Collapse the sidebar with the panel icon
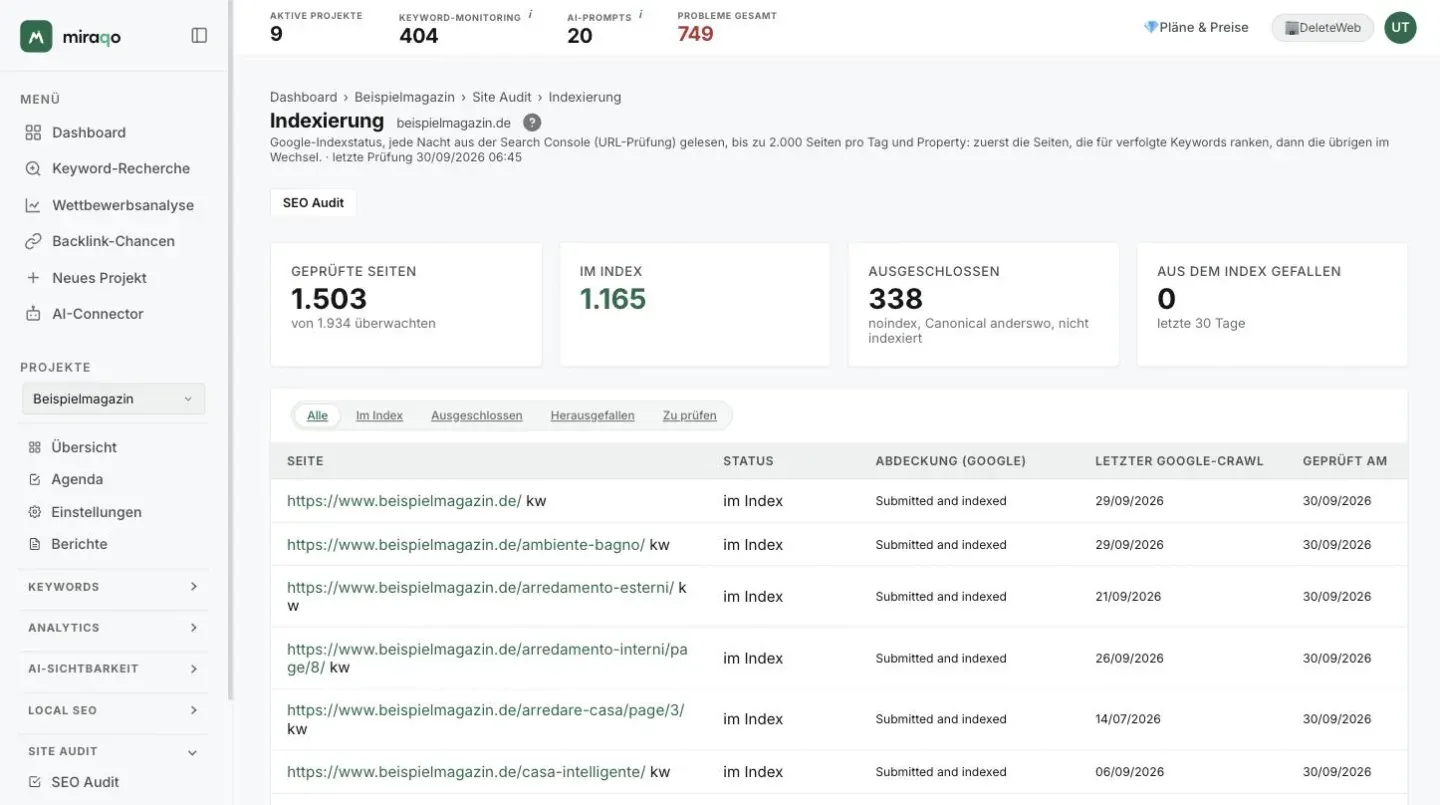This screenshot has height=805, width=1440. [x=199, y=36]
